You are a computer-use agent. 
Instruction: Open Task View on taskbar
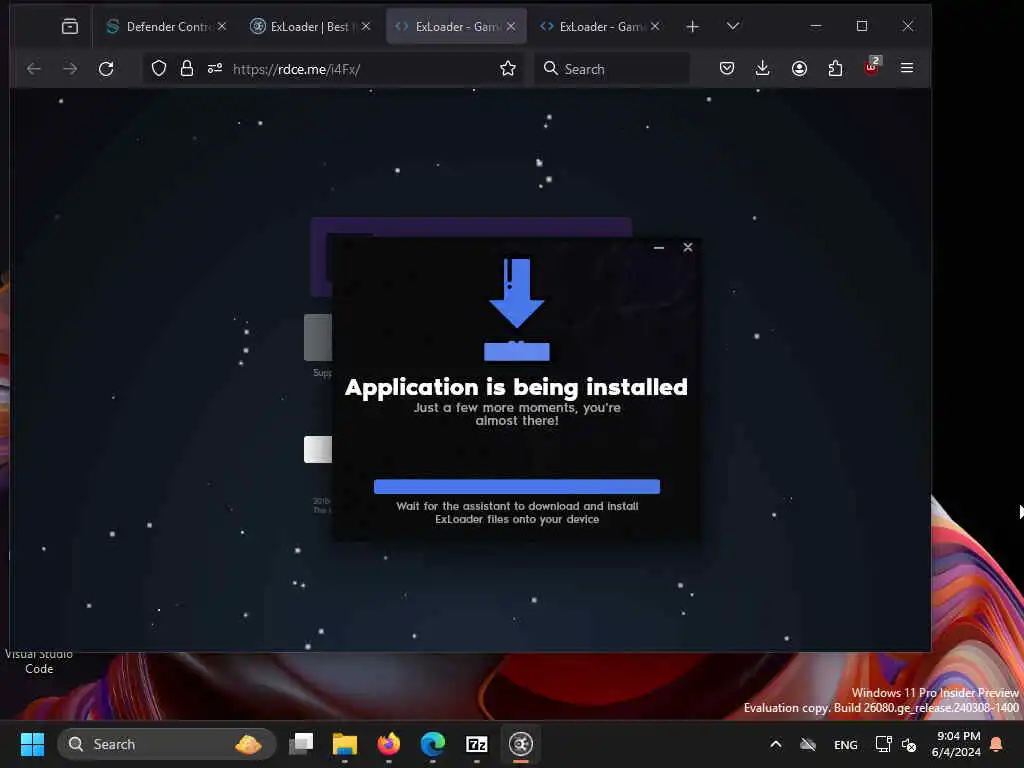pyautogui.click(x=302, y=743)
